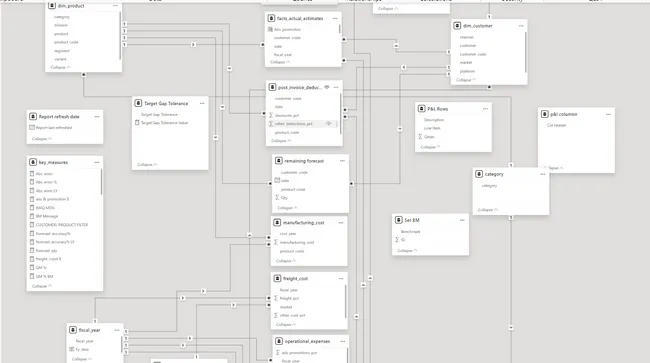Screen dimensions: 650x363
Task: Collapse the remaining forecast table
Action: coord(287,208)
